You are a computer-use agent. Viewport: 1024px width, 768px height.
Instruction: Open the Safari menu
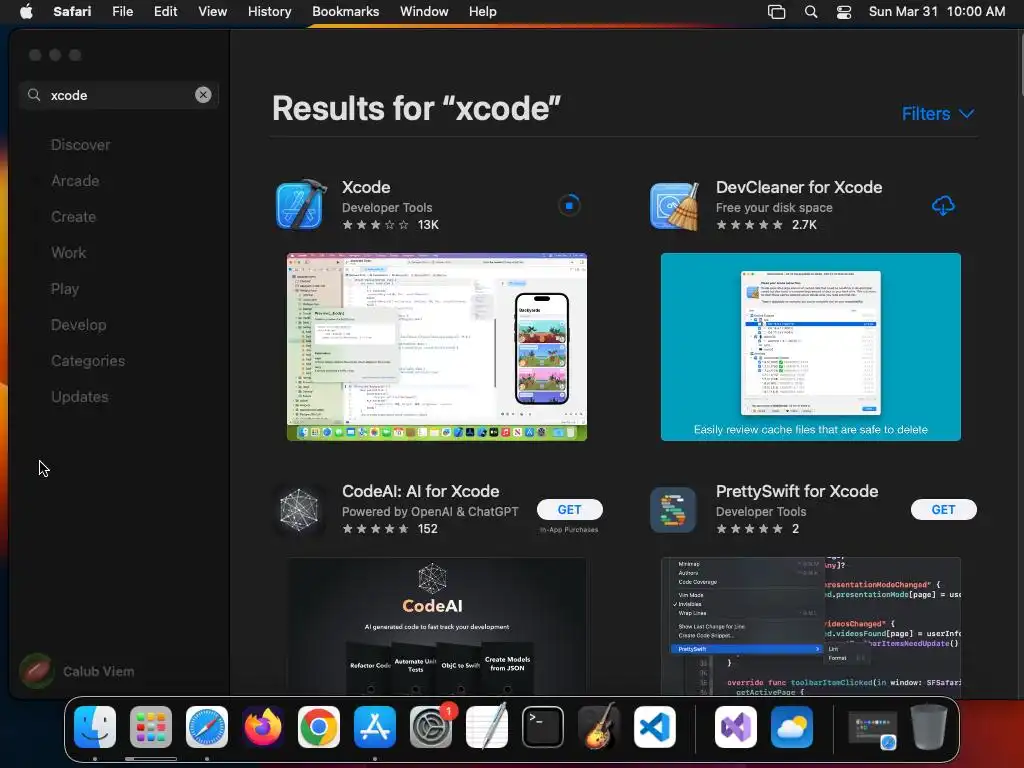(x=72, y=12)
